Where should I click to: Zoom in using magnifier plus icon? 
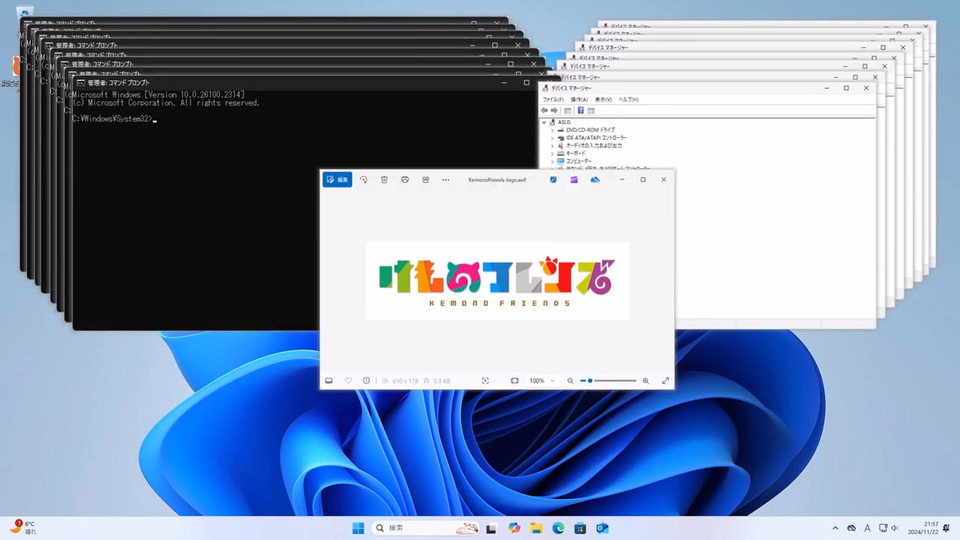point(646,381)
